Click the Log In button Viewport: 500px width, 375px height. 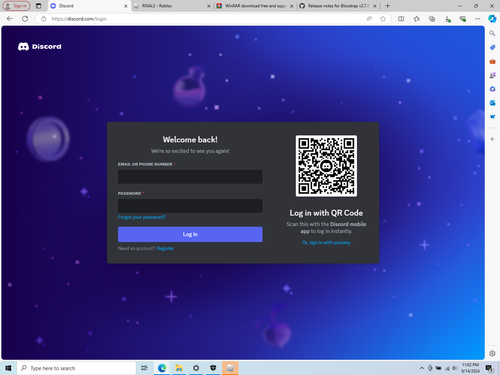point(190,234)
